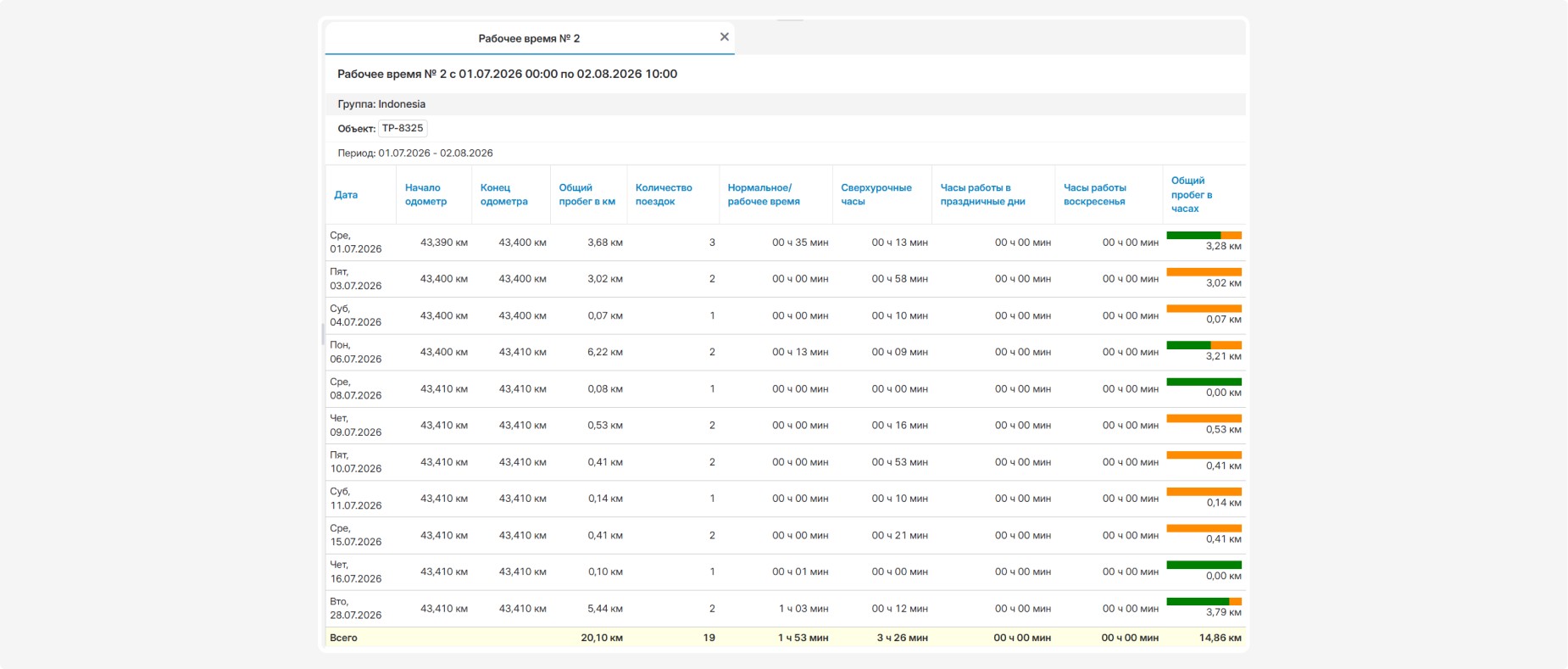Sort by Сверхурочные часы column header
Image resolution: width=1568 pixels, height=669 pixels.
click(876, 195)
